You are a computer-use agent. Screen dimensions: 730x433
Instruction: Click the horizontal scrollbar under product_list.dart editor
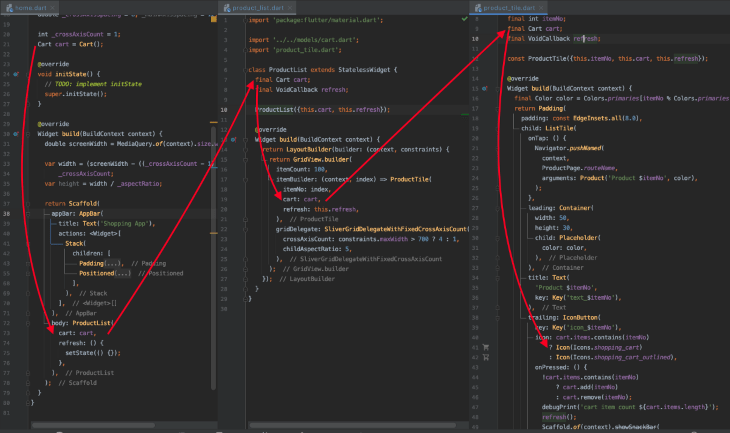click(352, 425)
